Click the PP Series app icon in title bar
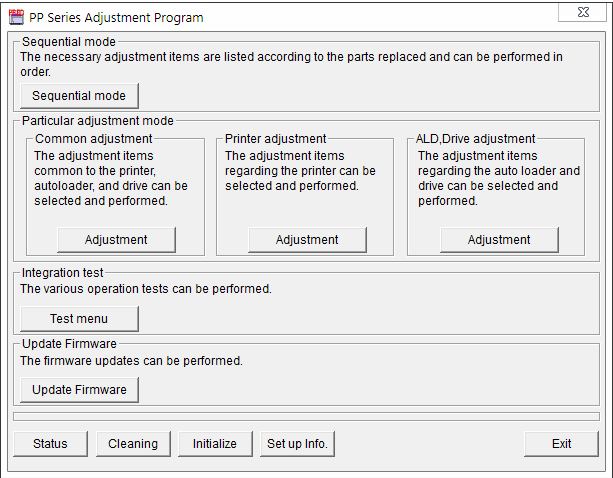The height and width of the screenshot is (478, 613). (x=16, y=17)
